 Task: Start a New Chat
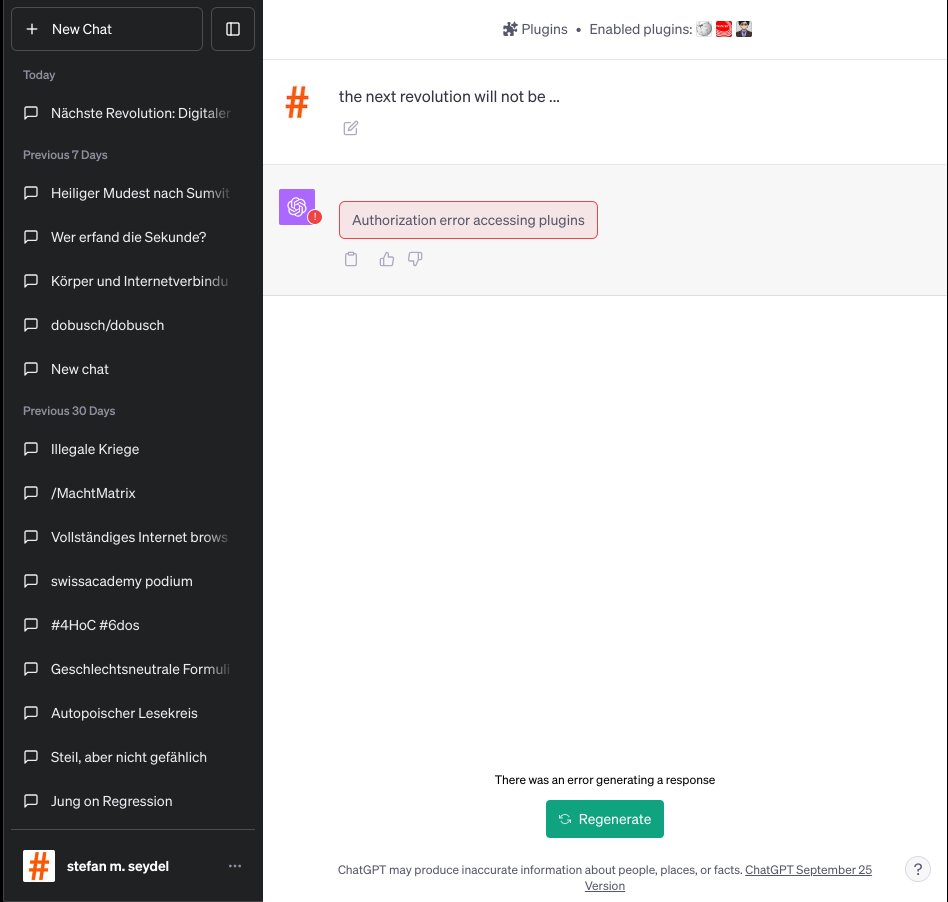point(107,29)
